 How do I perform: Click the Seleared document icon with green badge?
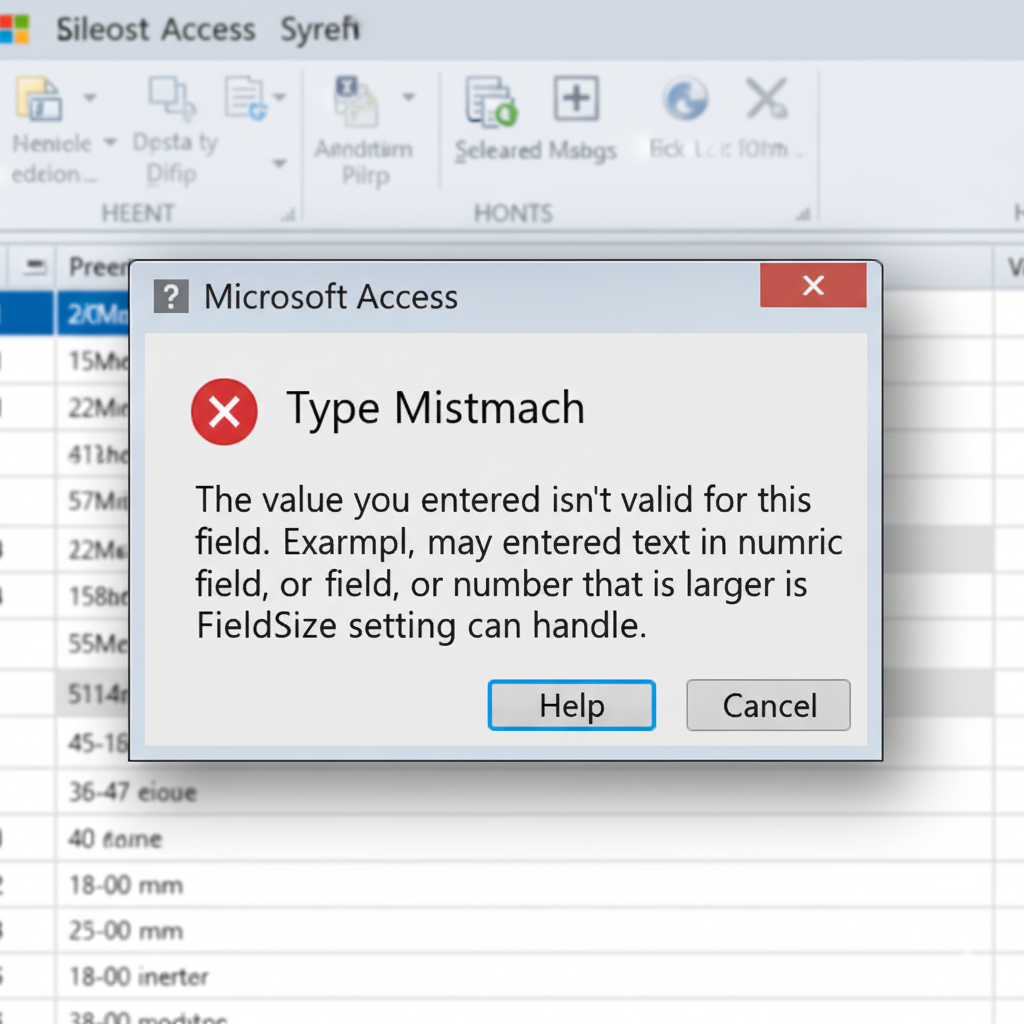(x=490, y=101)
